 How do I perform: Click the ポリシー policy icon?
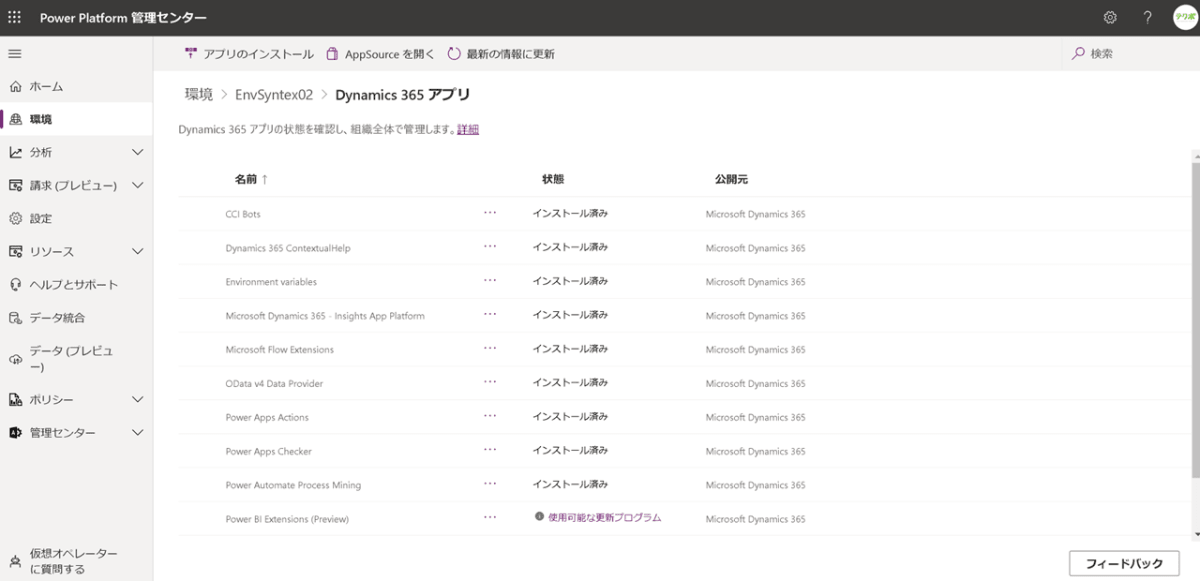pyautogui.click(x=15, y=399)
